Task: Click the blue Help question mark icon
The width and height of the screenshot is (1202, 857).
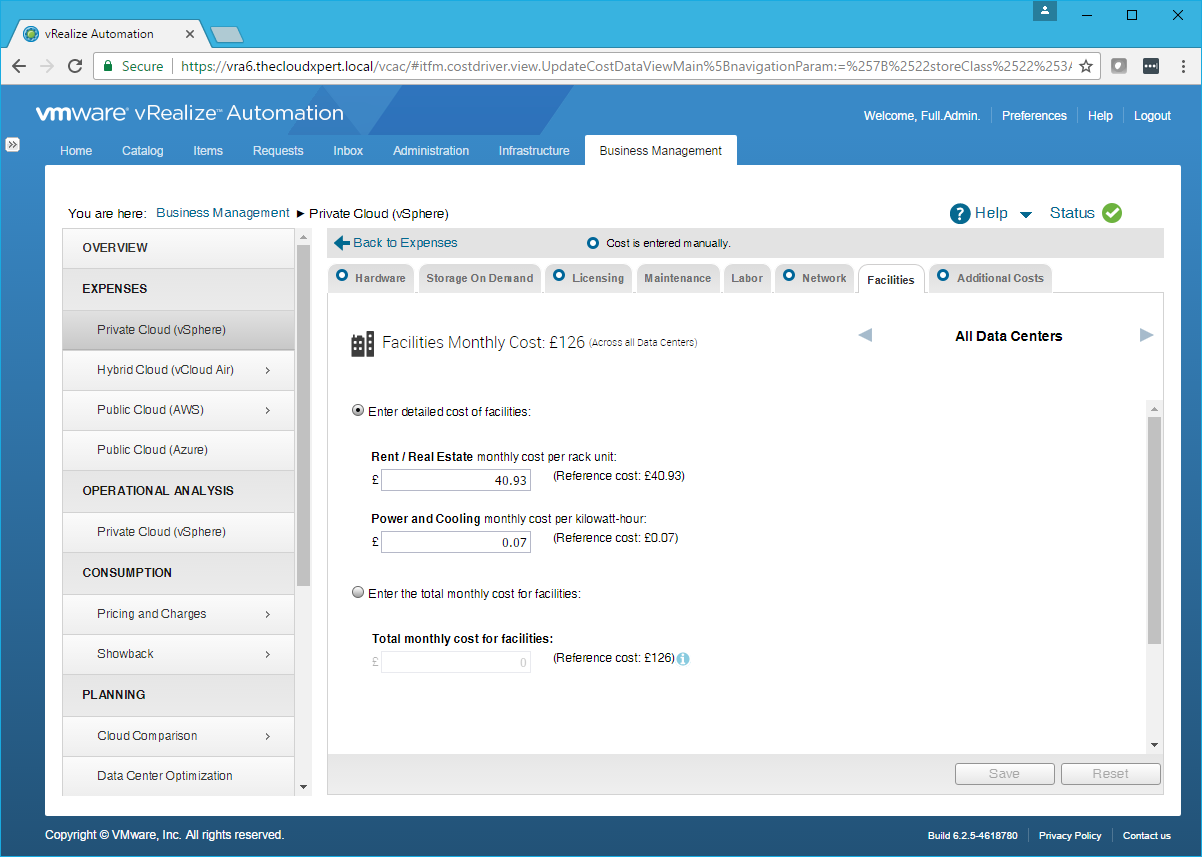Action: [960, 213]
